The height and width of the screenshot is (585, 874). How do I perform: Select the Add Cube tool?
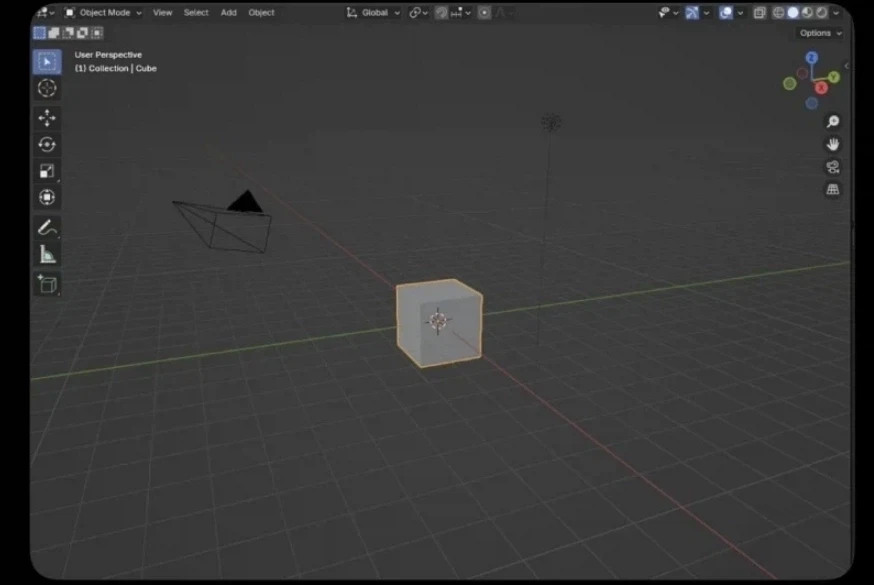(x=47, y=284)
